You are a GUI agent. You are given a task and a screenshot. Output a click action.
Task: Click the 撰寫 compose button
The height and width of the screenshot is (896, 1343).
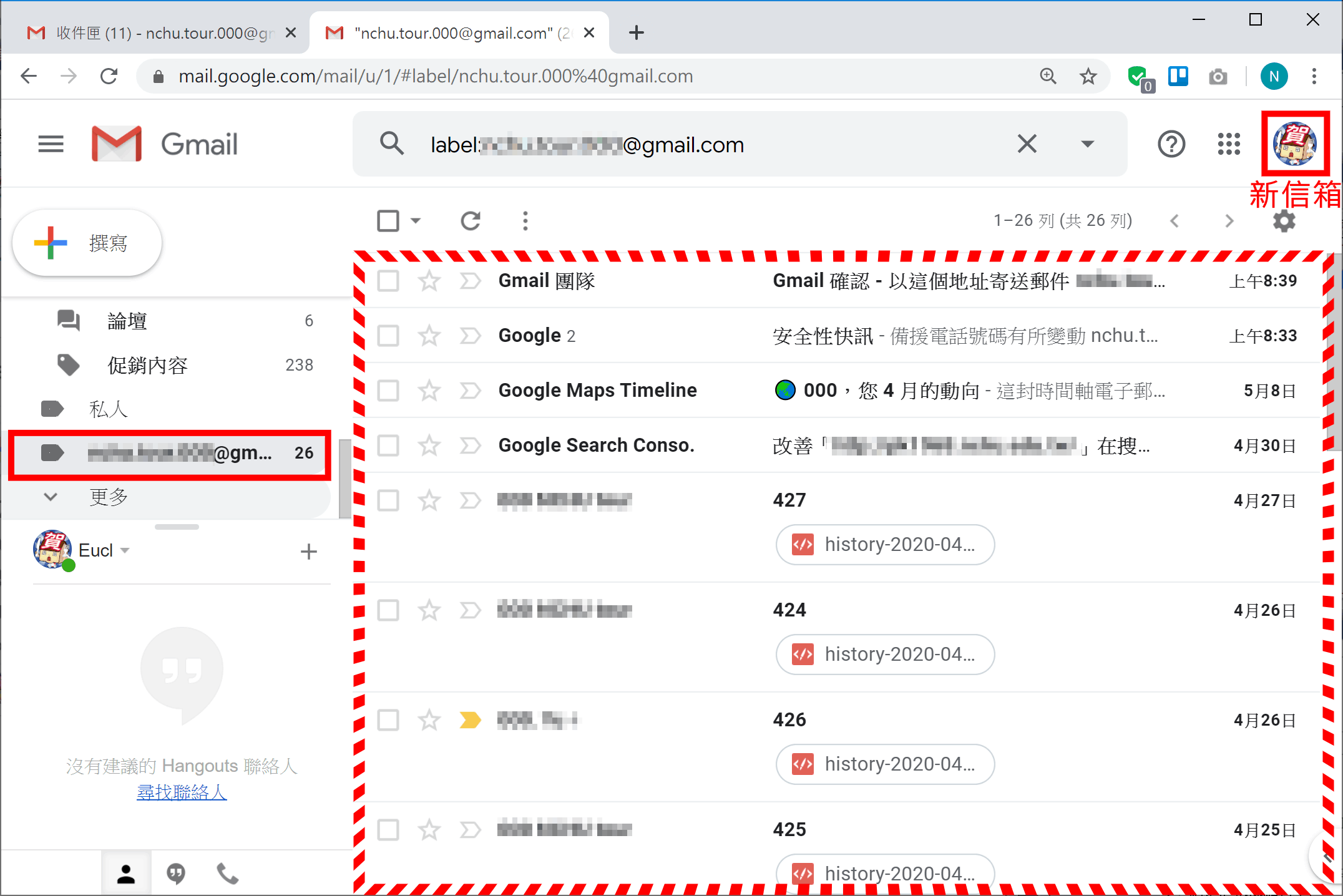coord(87,243)
